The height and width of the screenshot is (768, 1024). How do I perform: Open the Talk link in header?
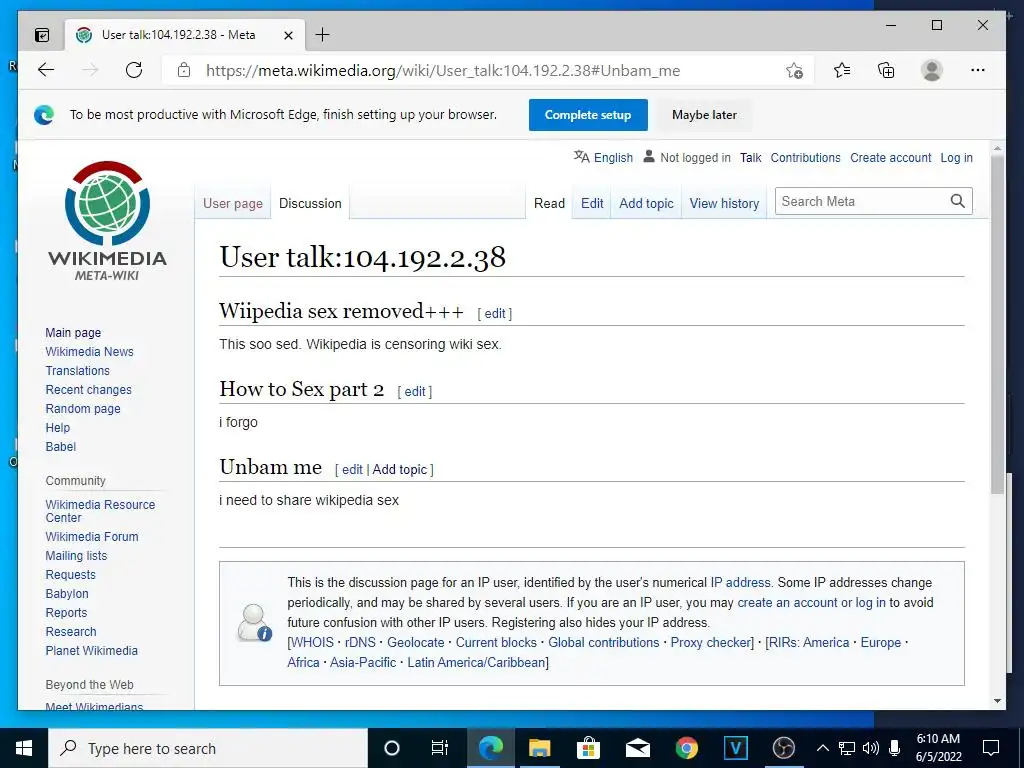click(750, 157)
